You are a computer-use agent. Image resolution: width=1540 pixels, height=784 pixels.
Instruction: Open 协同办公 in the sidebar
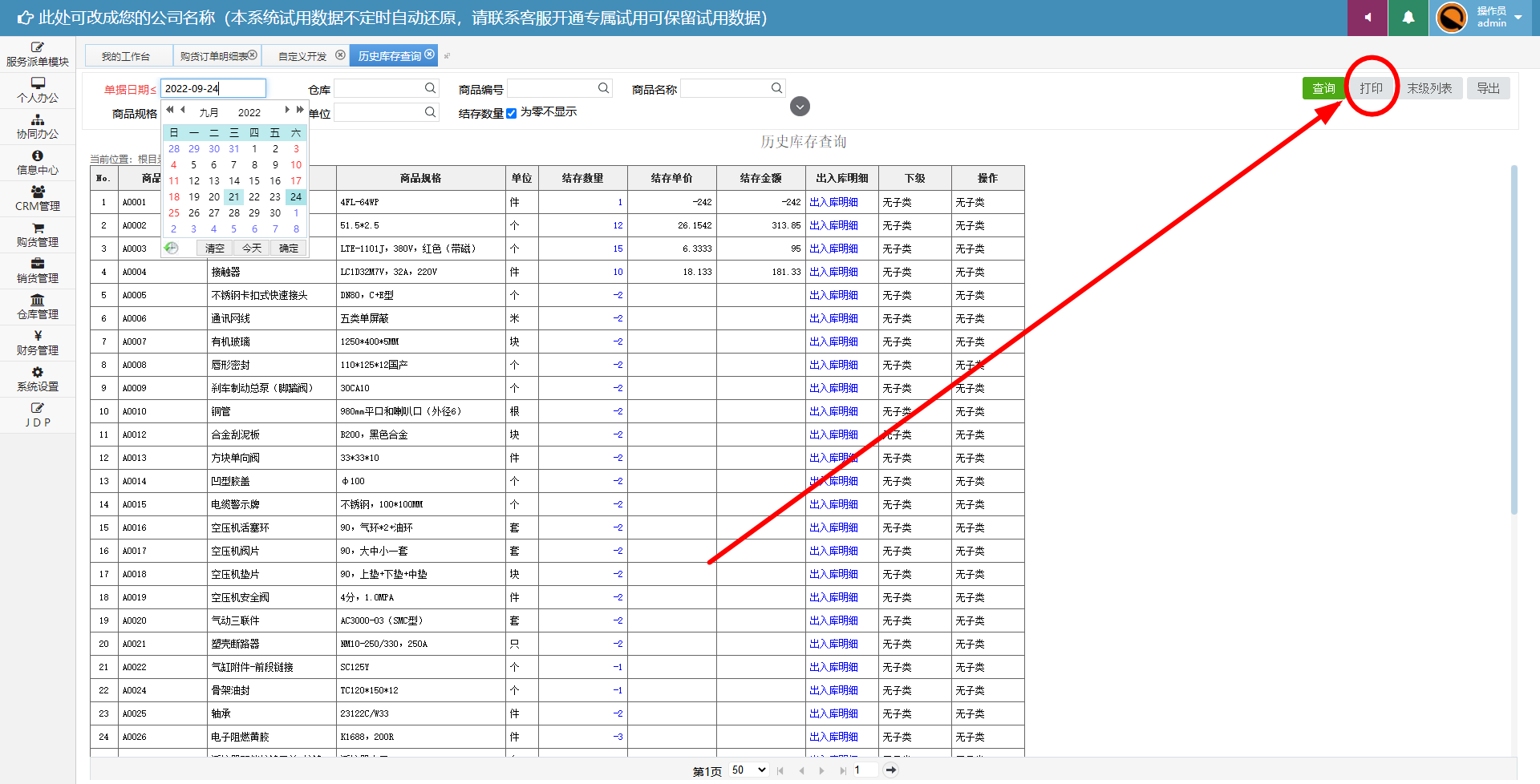click(38, 127)
